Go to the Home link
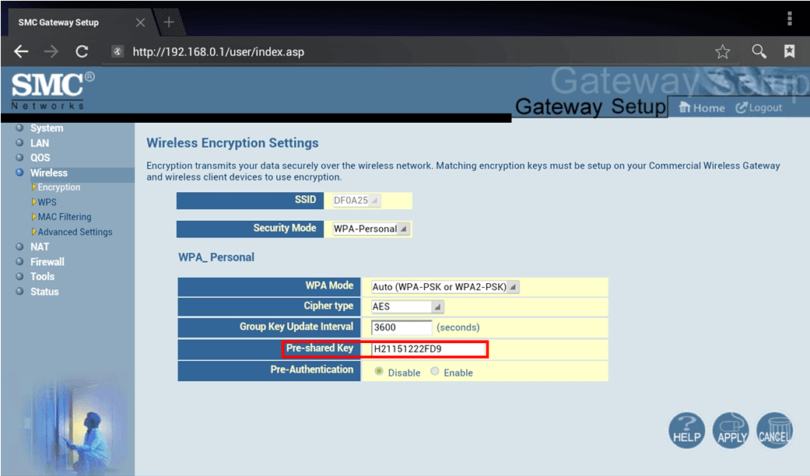Screen dimensions: 810x476 (702, 108)
